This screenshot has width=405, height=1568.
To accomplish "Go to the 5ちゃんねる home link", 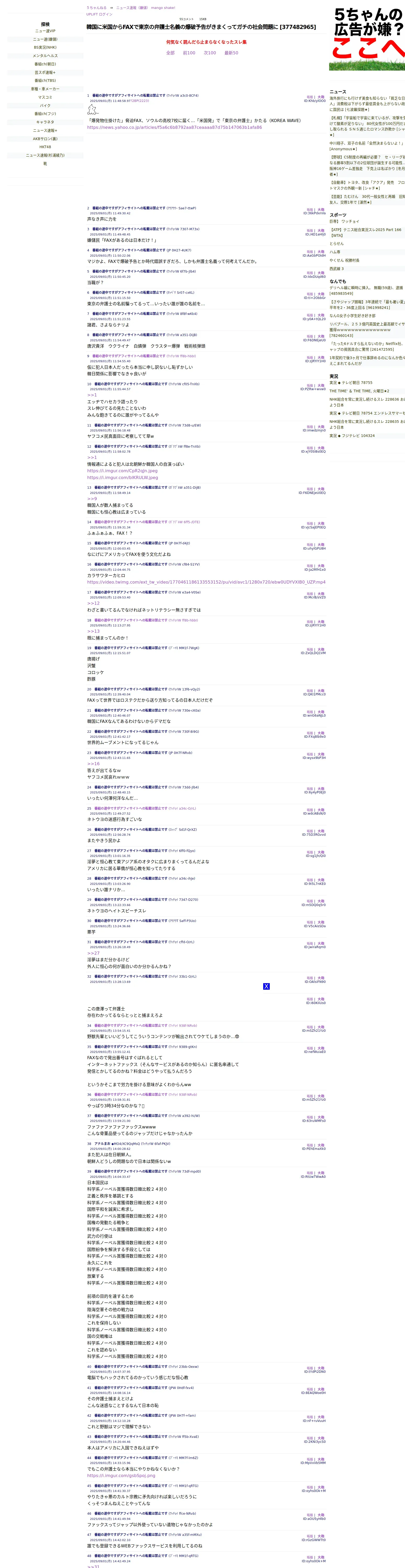I will (x=96, y=8).
